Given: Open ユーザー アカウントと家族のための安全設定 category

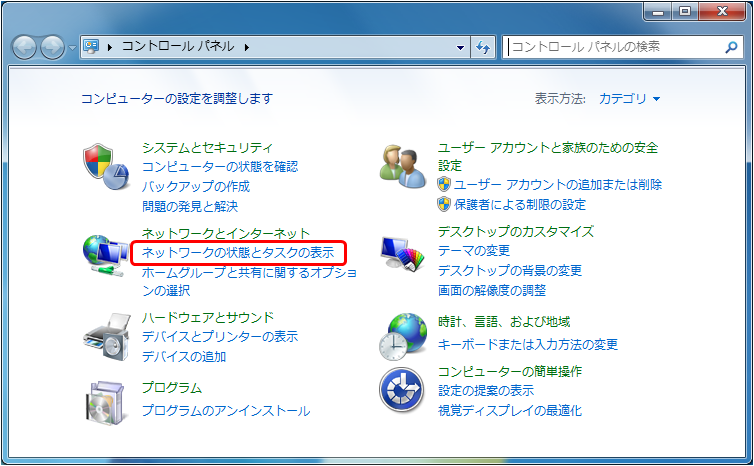Looking at the screenshot, I should [x=548, y=156].
